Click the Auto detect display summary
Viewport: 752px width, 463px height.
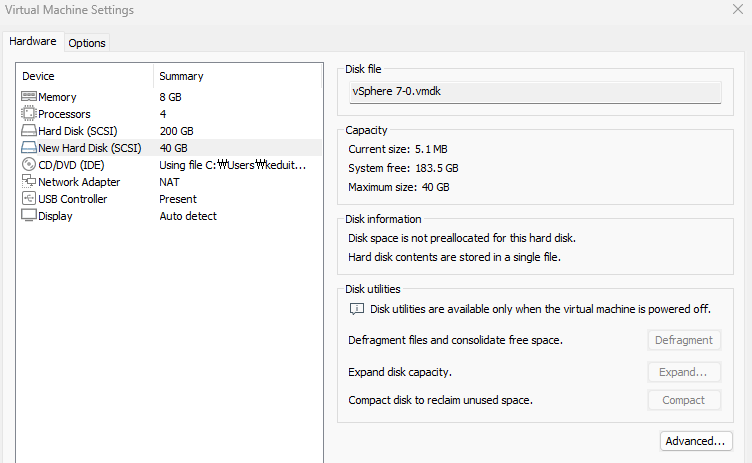pyautogui.click(x=188, y=216)
